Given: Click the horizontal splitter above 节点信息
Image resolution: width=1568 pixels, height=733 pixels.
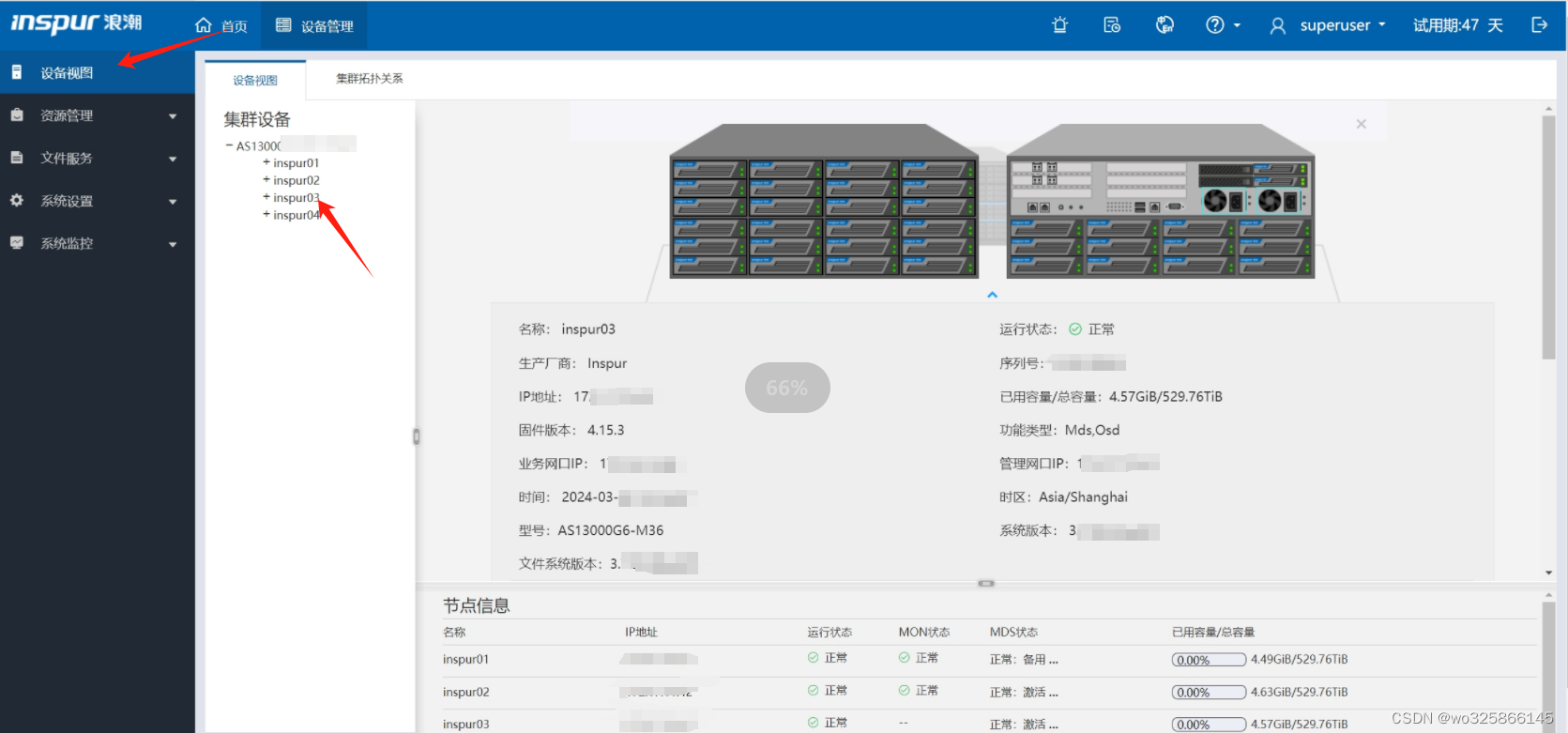Looking at the screenshot, I should click(986, 584).
